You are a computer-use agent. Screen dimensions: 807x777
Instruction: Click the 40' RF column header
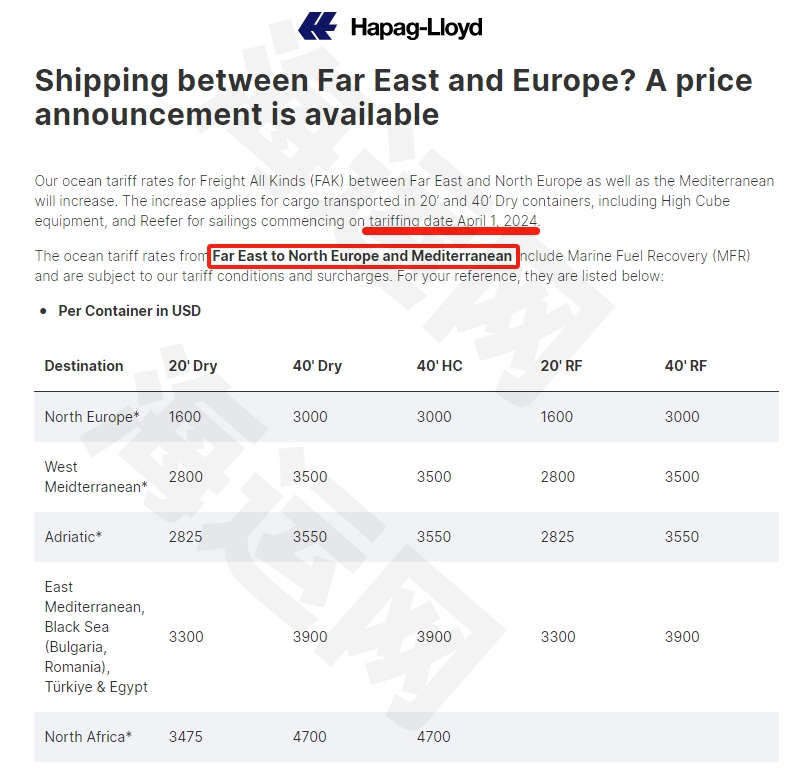point(686,366)
